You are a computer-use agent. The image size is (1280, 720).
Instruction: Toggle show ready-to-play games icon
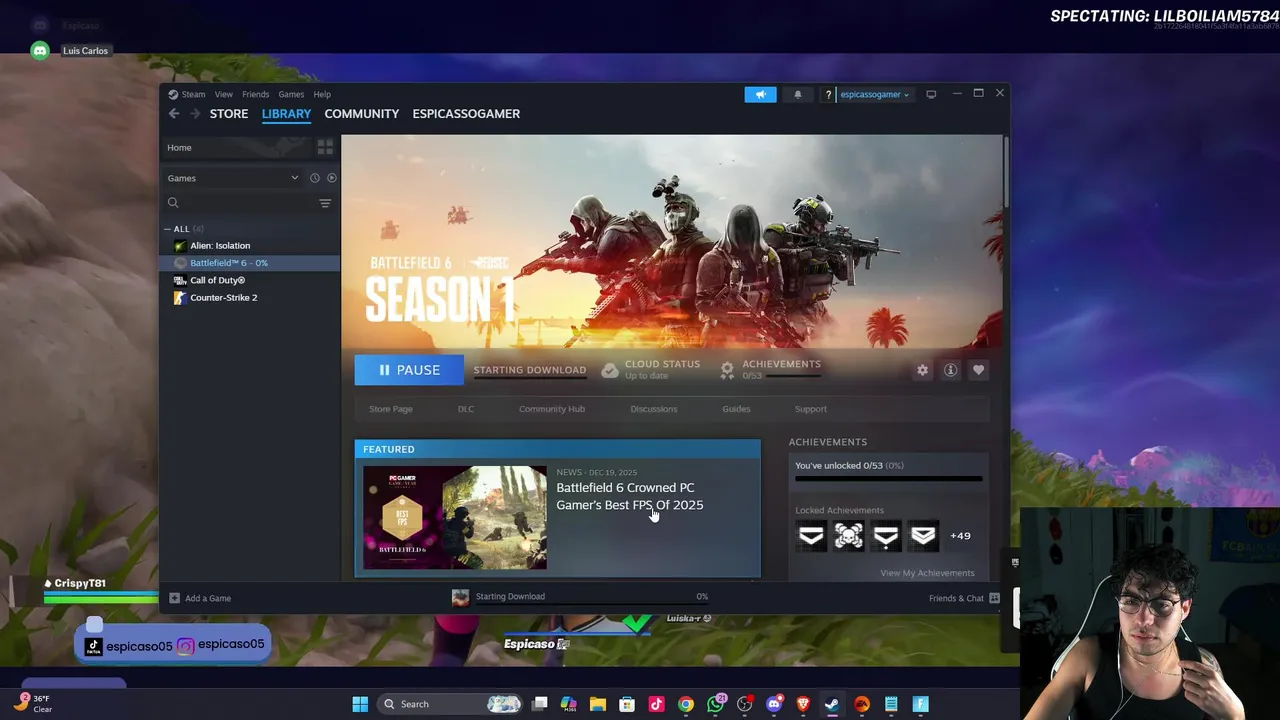click(331, 178)
